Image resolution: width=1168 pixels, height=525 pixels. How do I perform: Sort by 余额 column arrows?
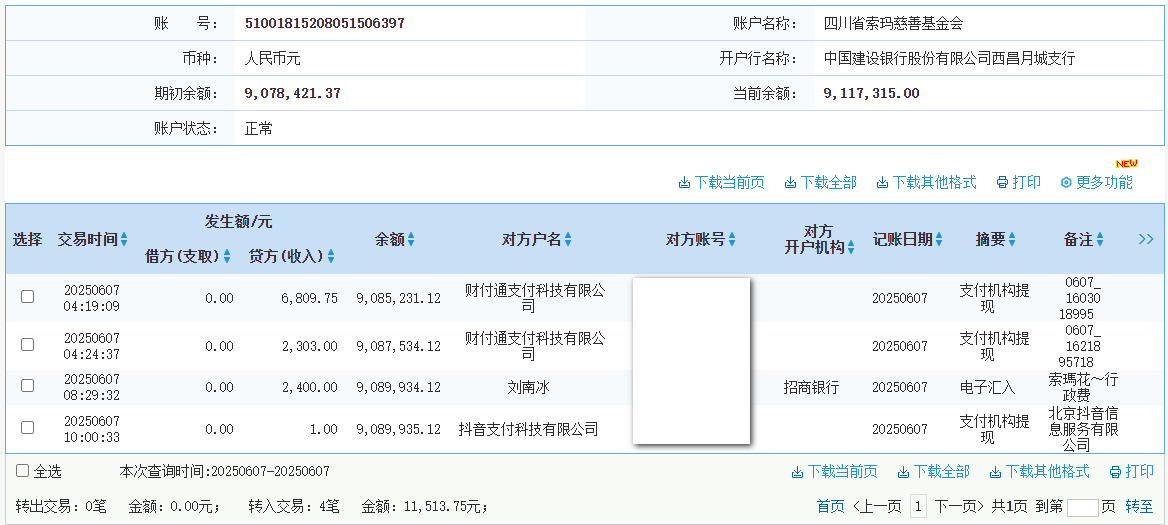coord(411,240)
